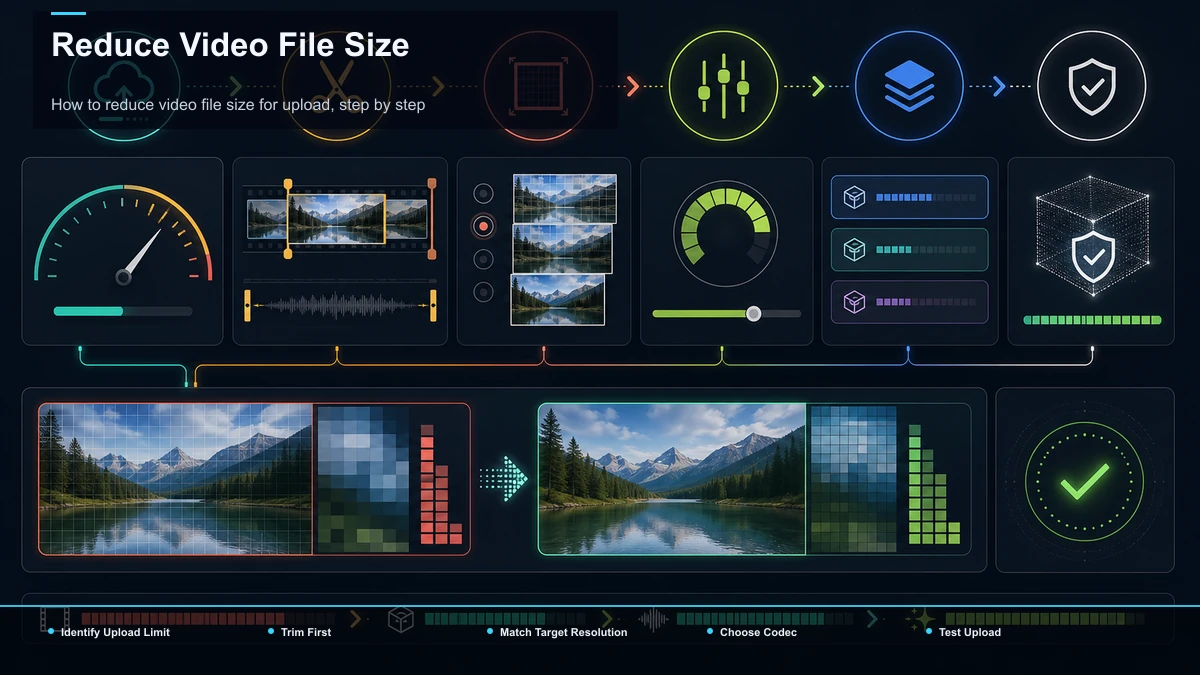
Task: Select the highlighted clip in the filmstrip
Action: coord(337,219)
